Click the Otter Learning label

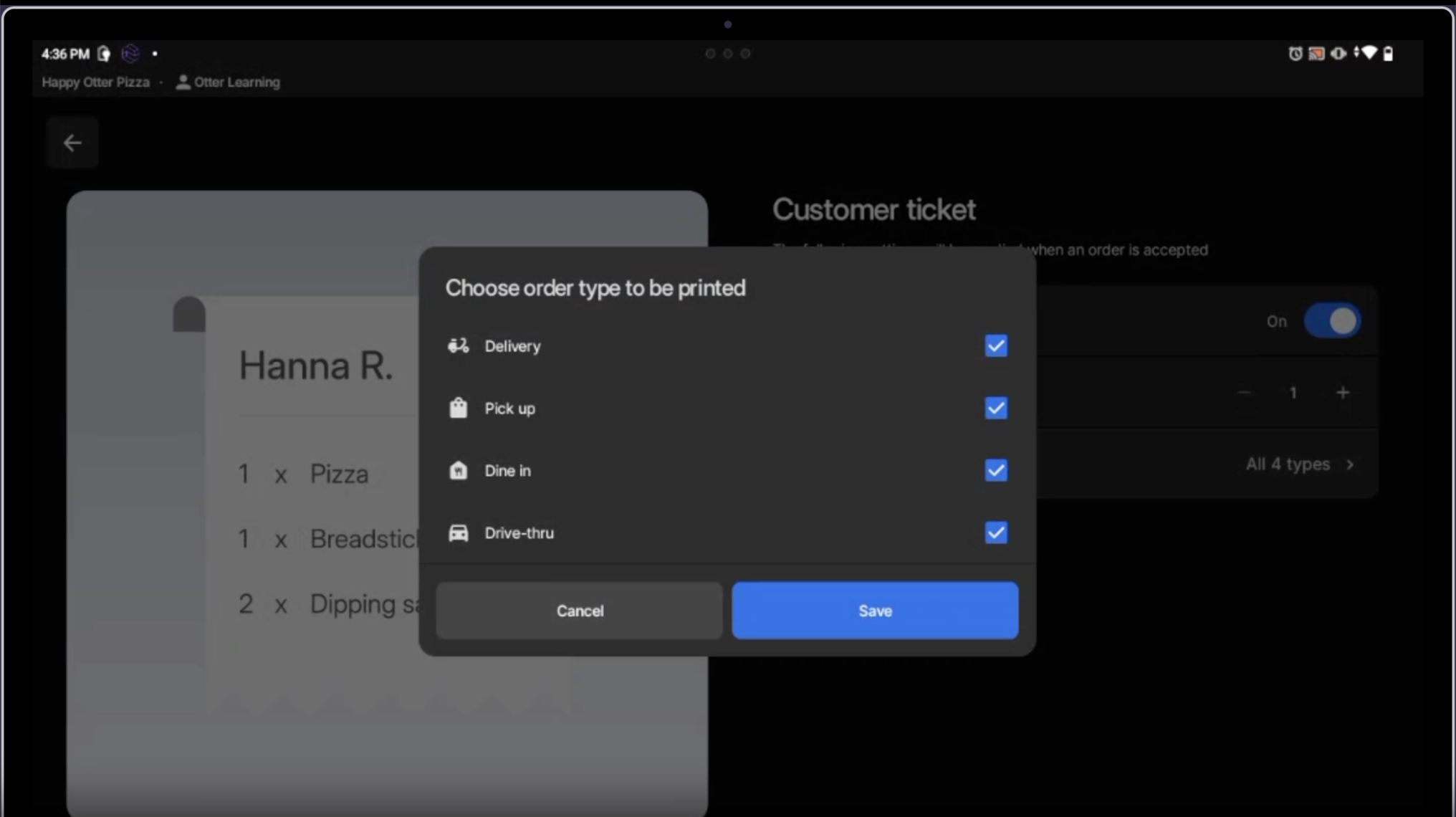[237, 82]
